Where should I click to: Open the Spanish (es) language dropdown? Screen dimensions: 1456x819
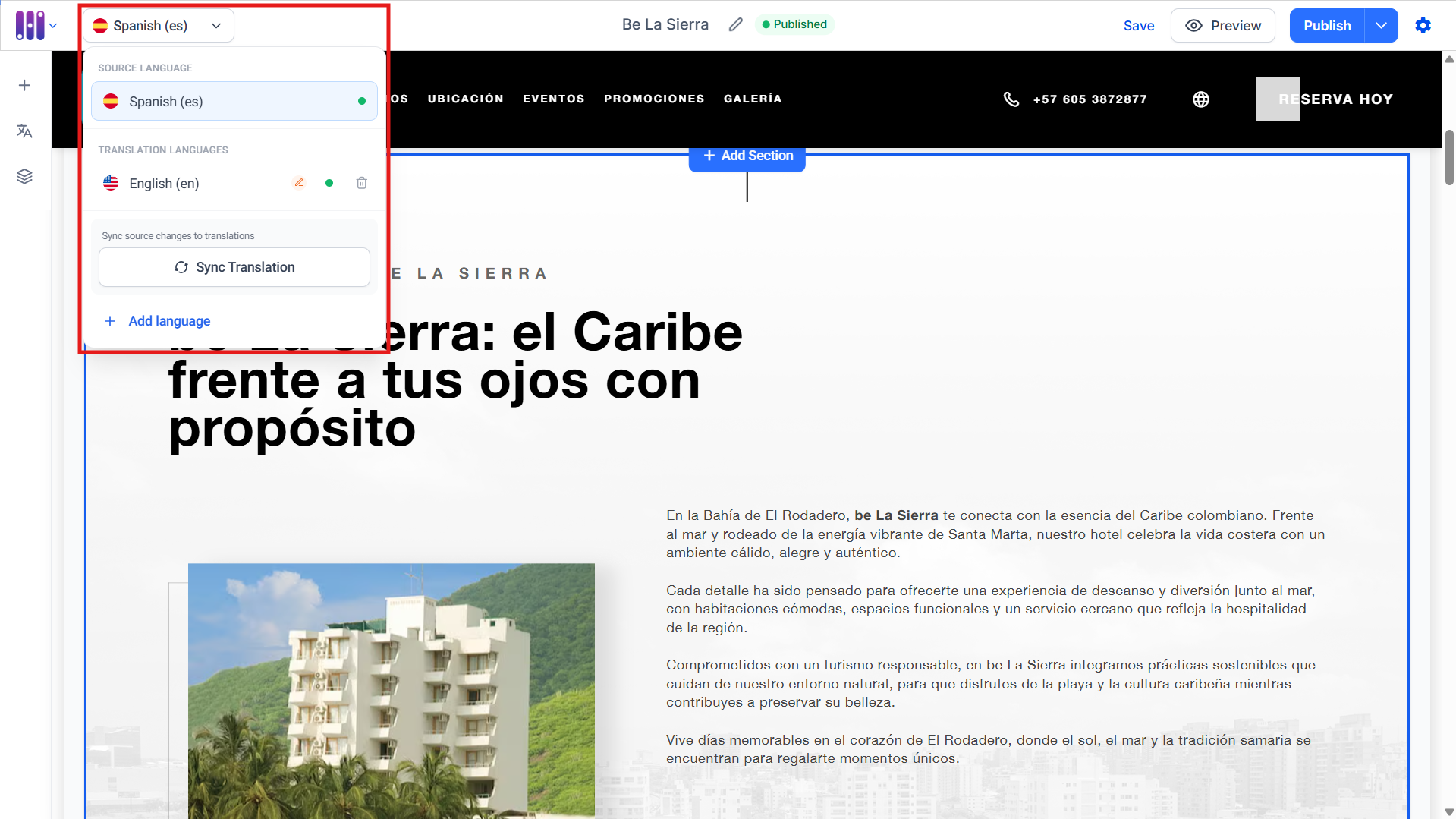(x=158, y=26)
